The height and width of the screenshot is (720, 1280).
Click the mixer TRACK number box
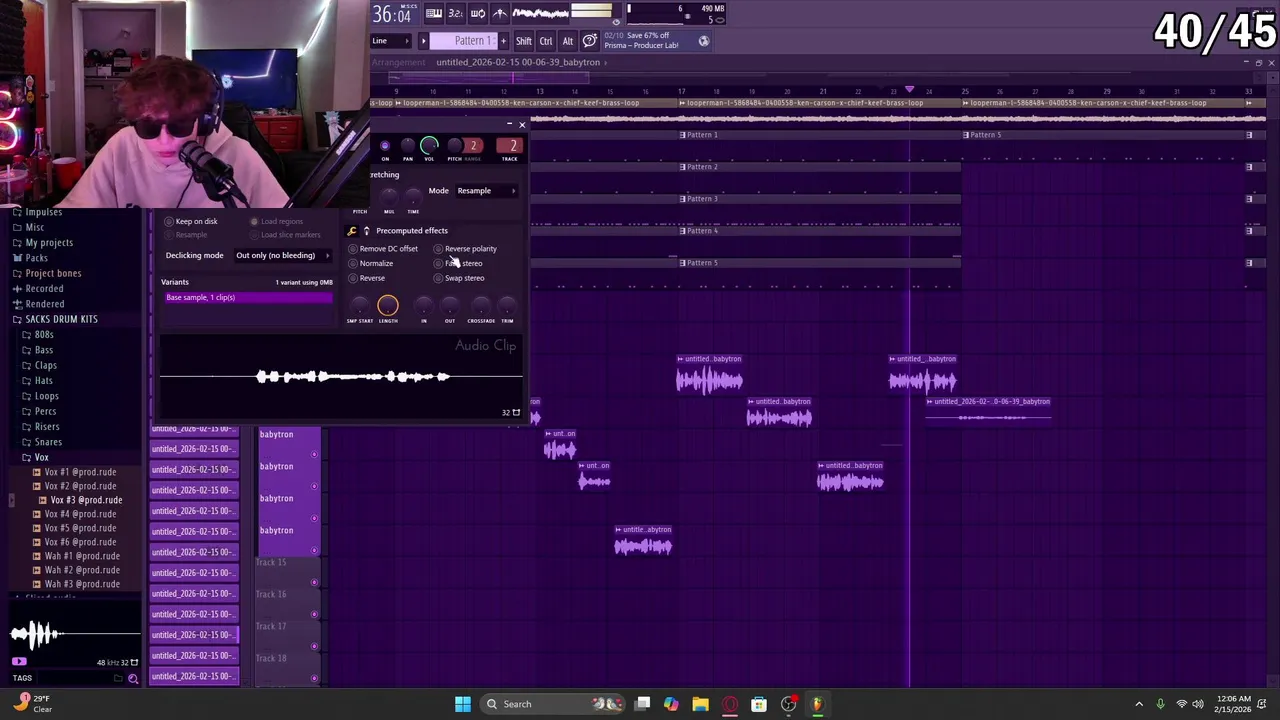[510, 146]
